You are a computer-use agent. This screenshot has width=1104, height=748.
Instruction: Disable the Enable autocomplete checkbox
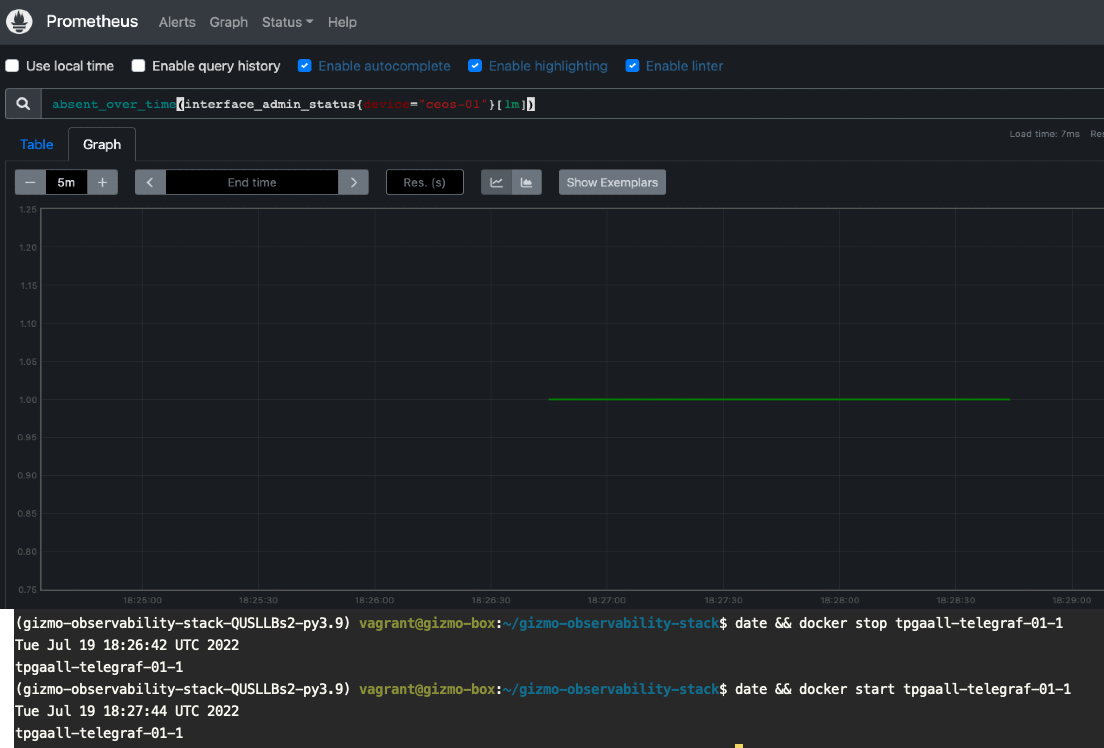[x=304, y=66]
